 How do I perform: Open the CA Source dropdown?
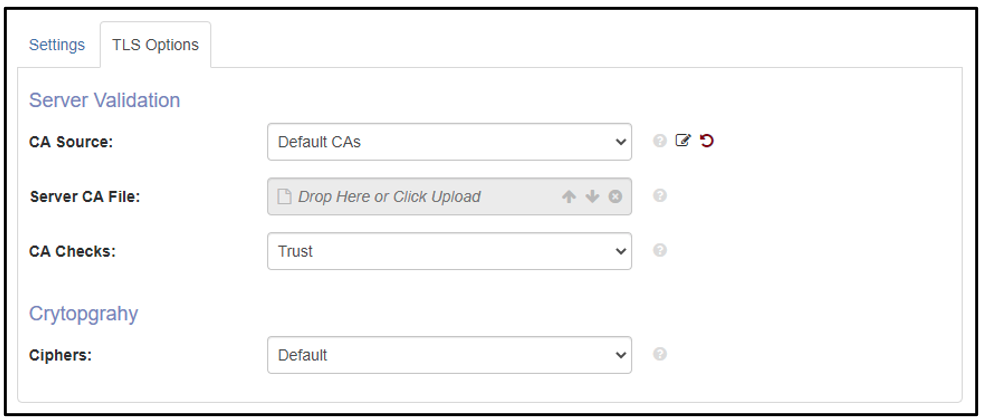click(x=449, y=142)
